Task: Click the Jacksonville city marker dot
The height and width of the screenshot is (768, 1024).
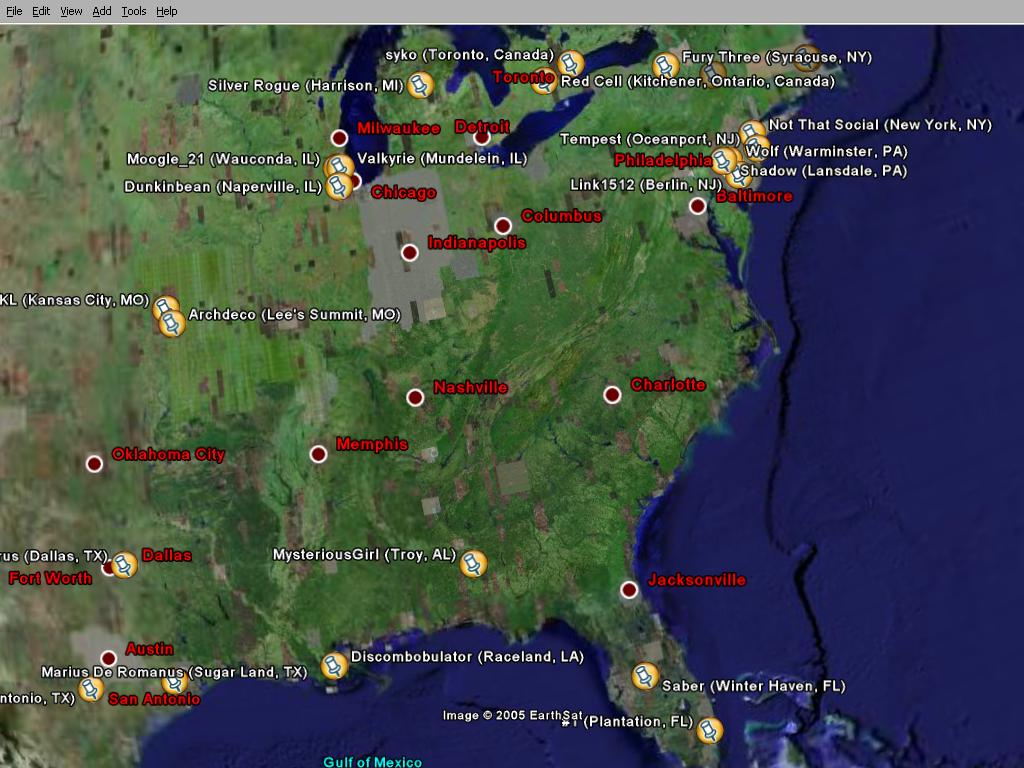Action: pyautogui.click(x=629, y=590)
